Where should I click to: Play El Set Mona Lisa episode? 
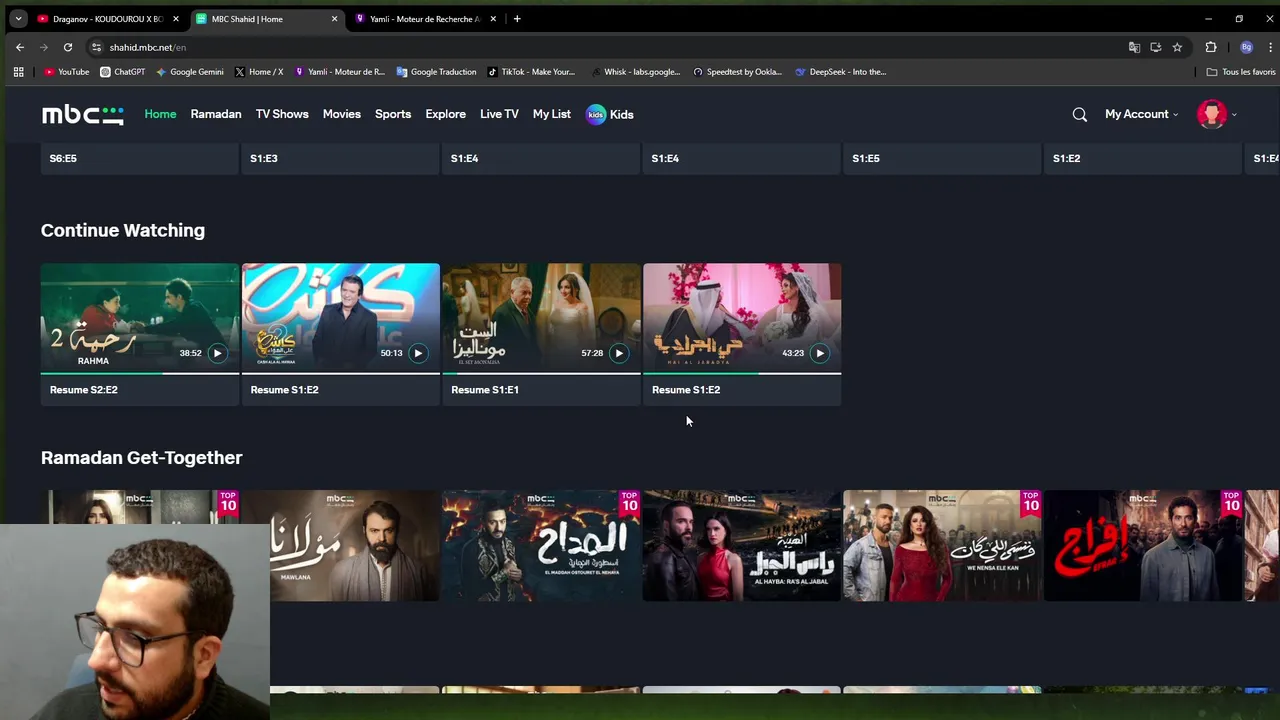click(619, 353)
